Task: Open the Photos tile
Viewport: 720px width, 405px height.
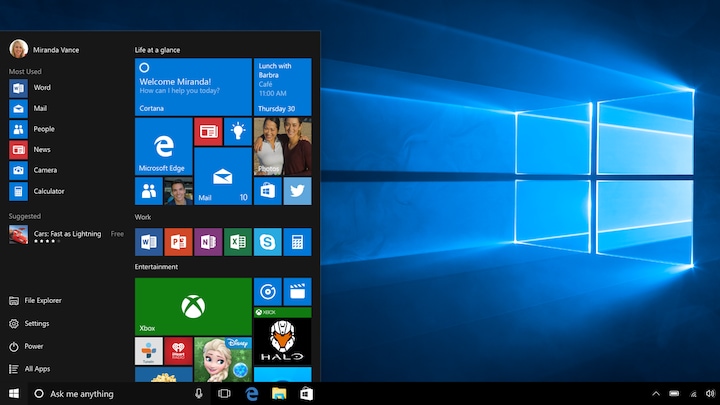Action: [x=282, y=146]
